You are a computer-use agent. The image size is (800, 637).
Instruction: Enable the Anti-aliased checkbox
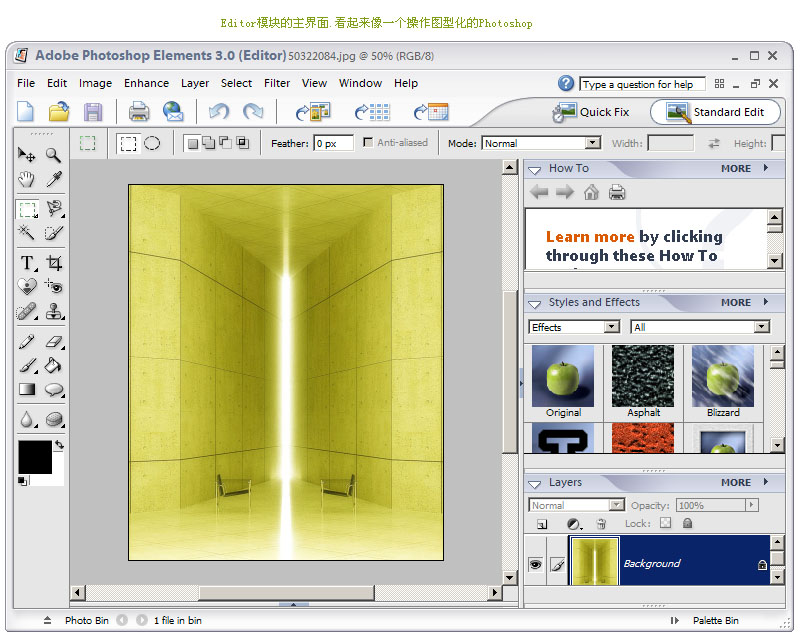[367, 142]
